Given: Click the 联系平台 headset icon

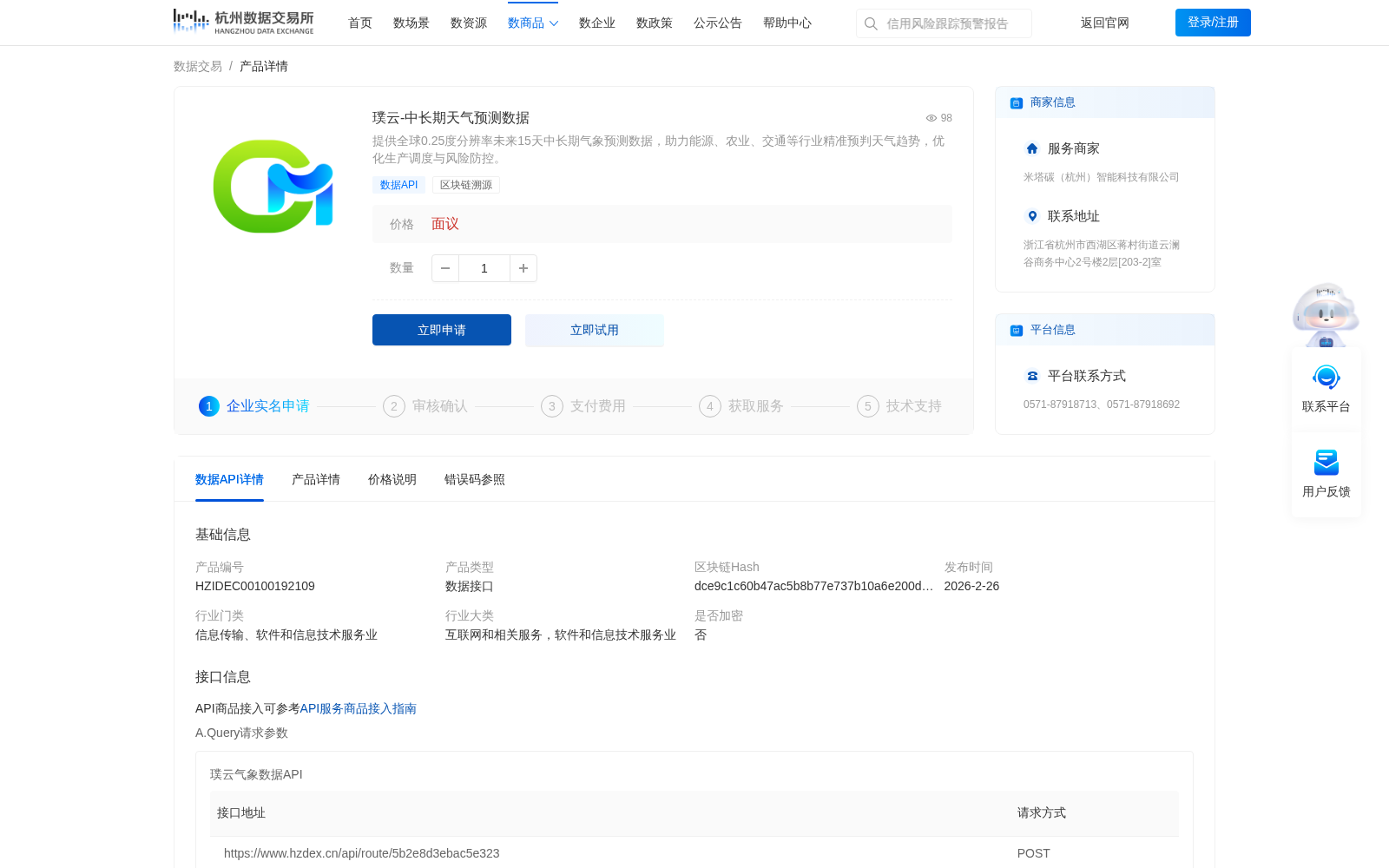Looking at the screenshot, I should (1326, 378).
